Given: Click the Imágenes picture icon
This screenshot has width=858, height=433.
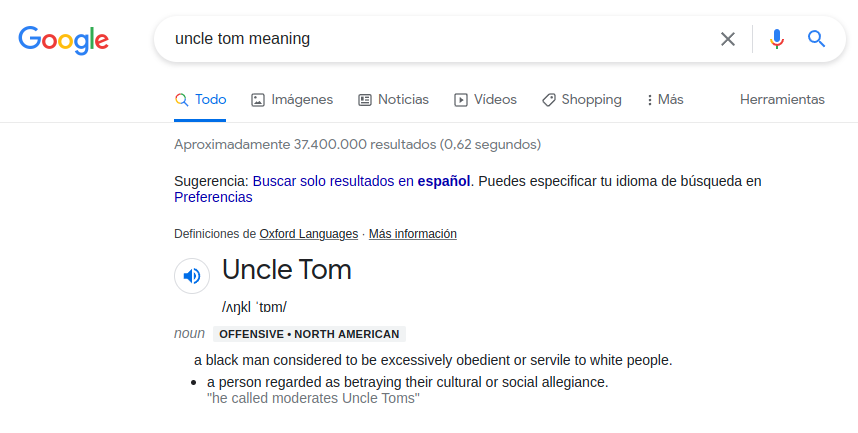Looking at the screenshot, I should click(258, 100).
